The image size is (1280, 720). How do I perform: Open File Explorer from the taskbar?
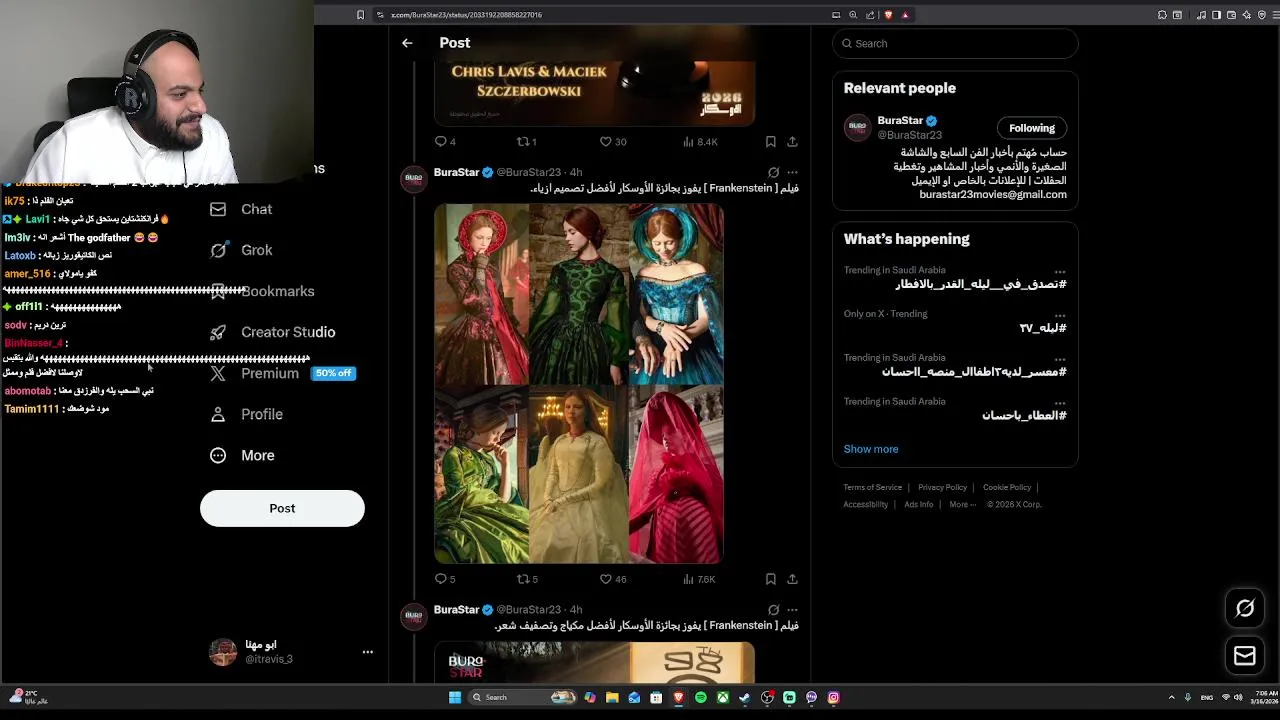(x=612, y=697)
